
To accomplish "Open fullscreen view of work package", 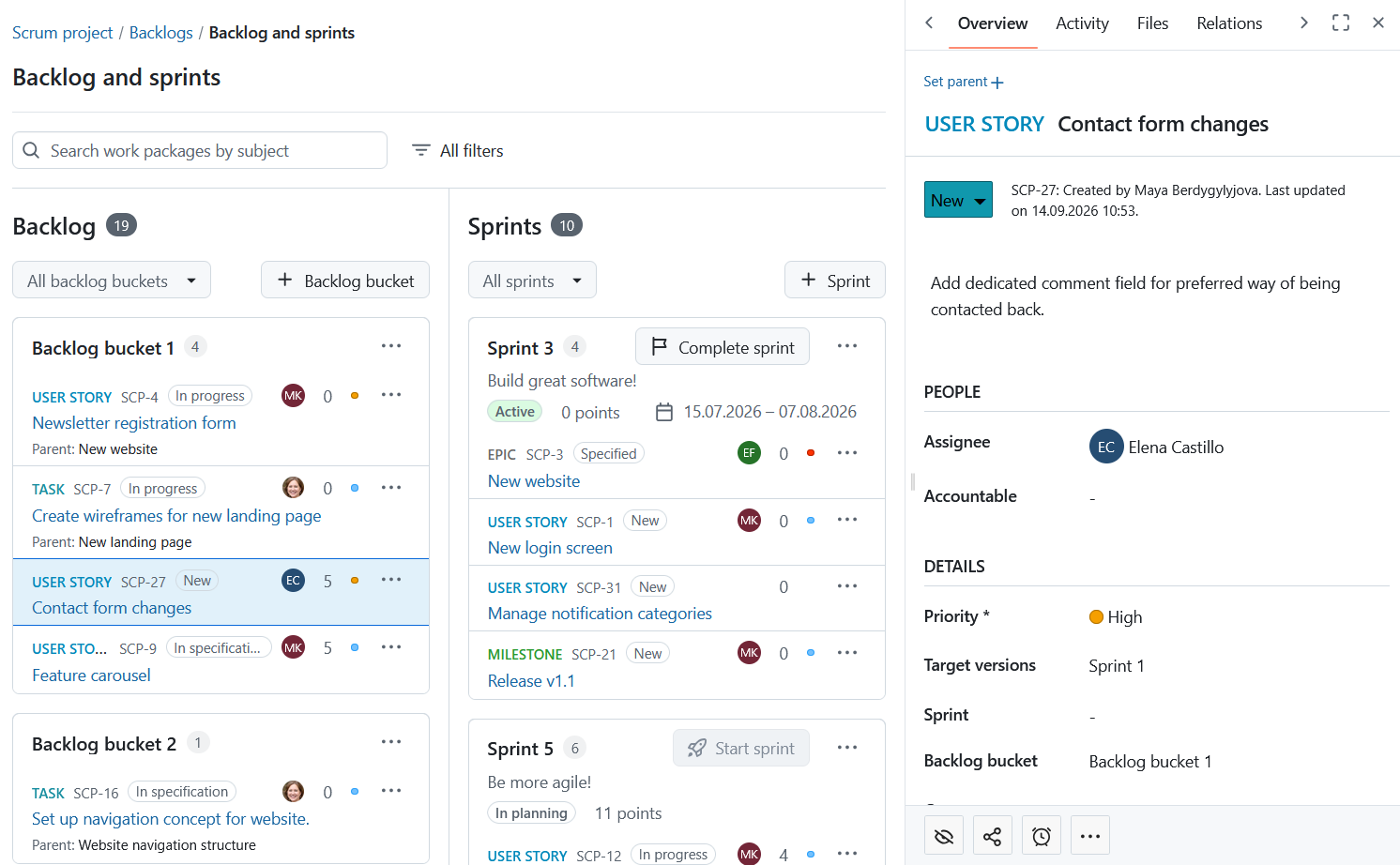I will [1341, 23].
